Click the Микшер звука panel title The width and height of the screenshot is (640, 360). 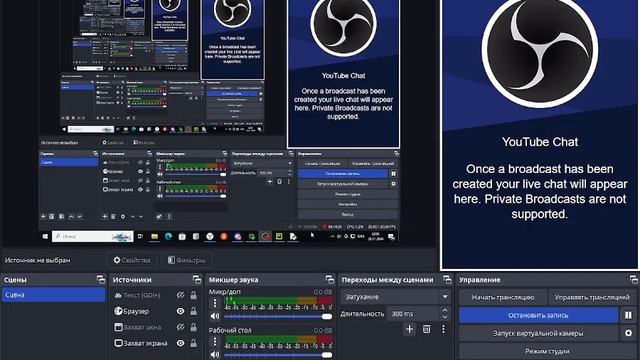(x=233, y=280)
